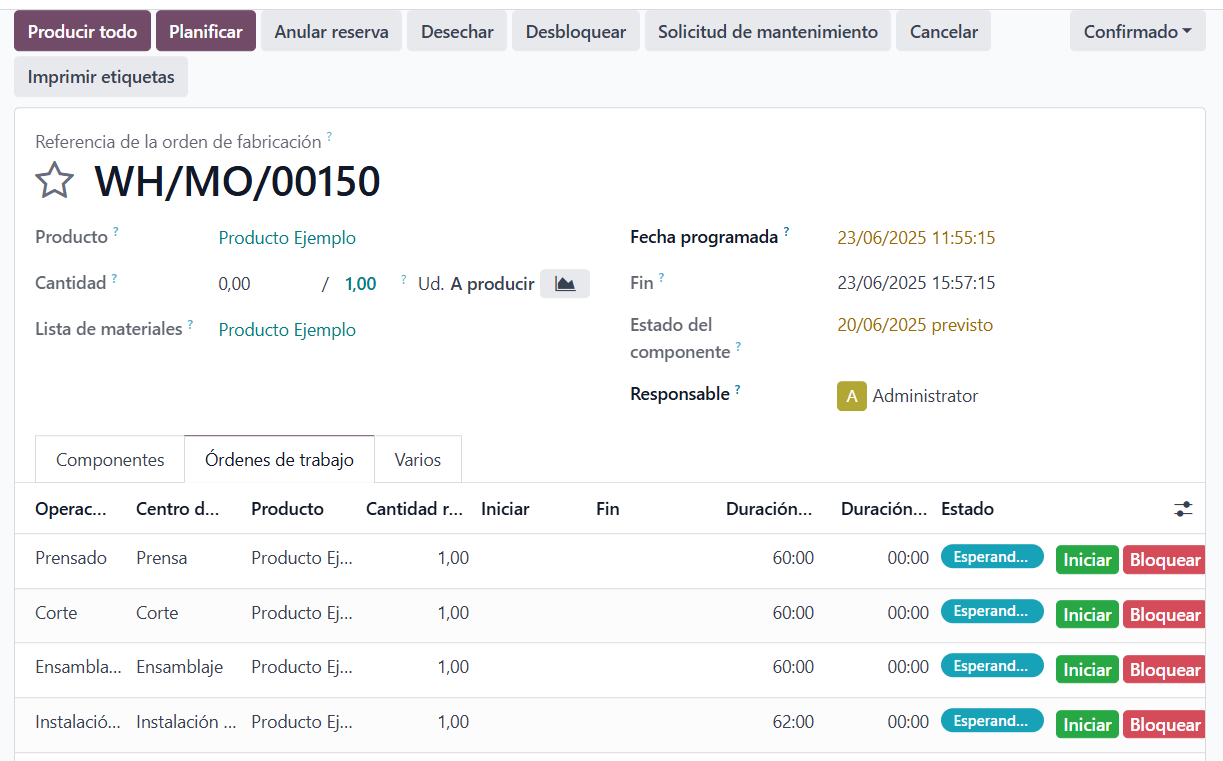This screenshot has width=1223, height=761.
Task: Click the 62:00 expected duration cell
Action: (793, 722)
